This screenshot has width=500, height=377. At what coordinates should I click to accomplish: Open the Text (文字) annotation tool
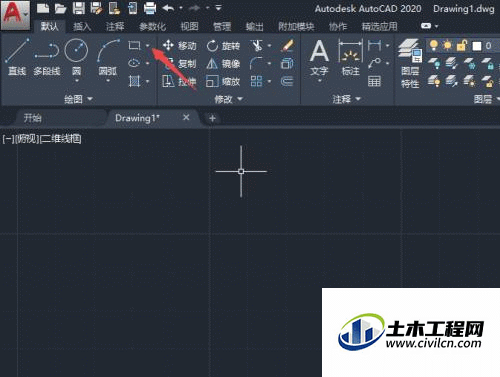tap(319, 58)
